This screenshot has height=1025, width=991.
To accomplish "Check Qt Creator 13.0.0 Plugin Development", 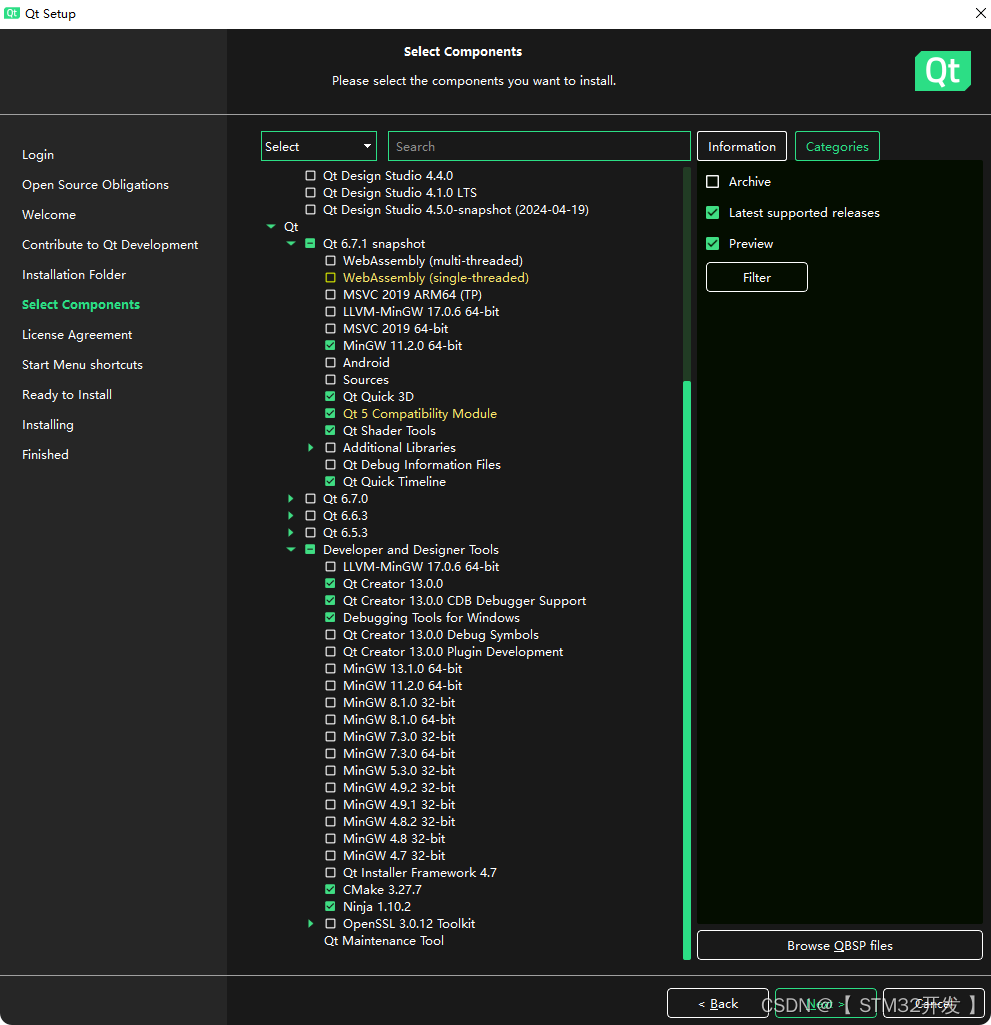I will [330, 652].
